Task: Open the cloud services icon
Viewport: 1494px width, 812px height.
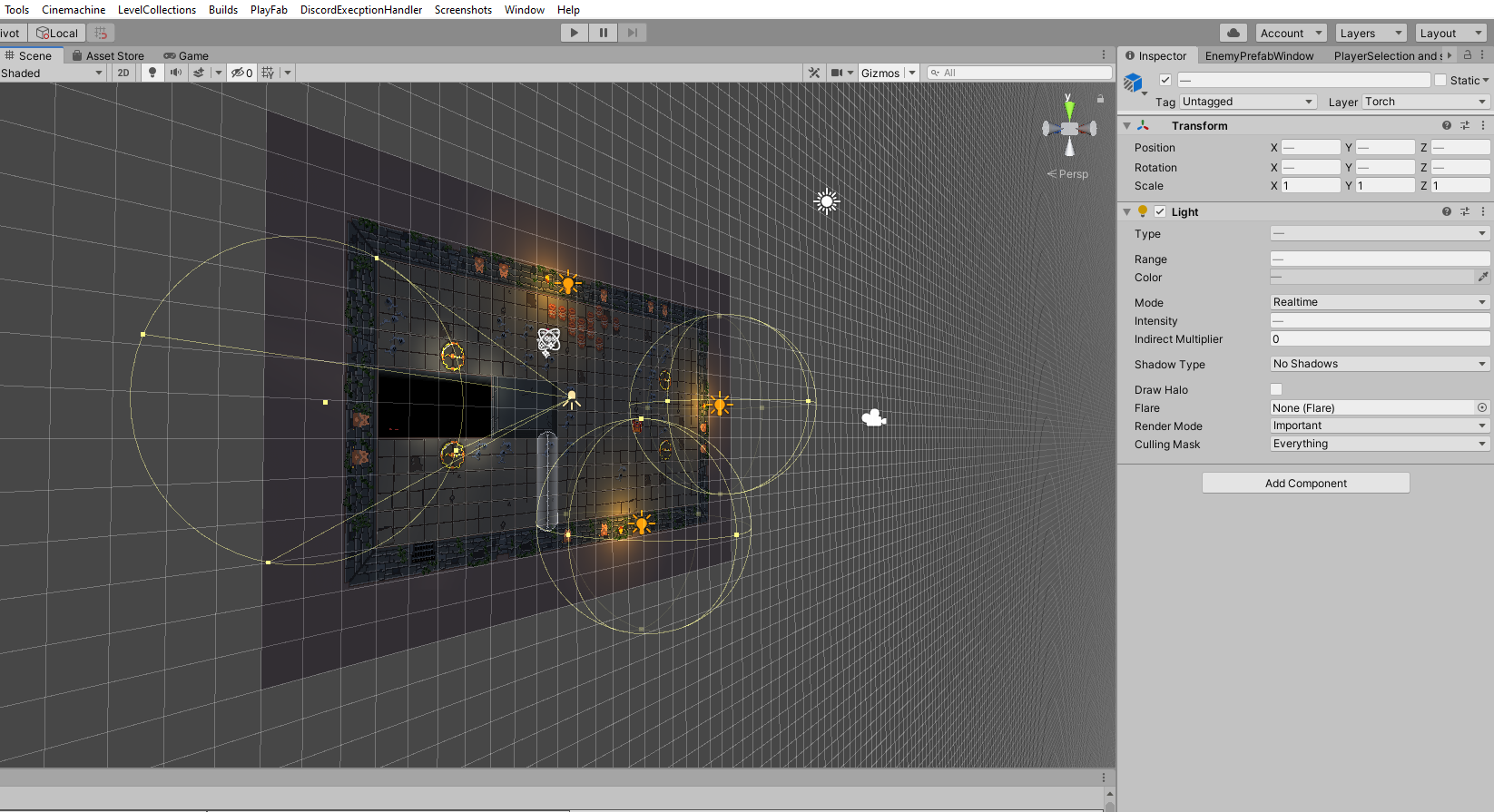Action: [x=1234, y=33]
